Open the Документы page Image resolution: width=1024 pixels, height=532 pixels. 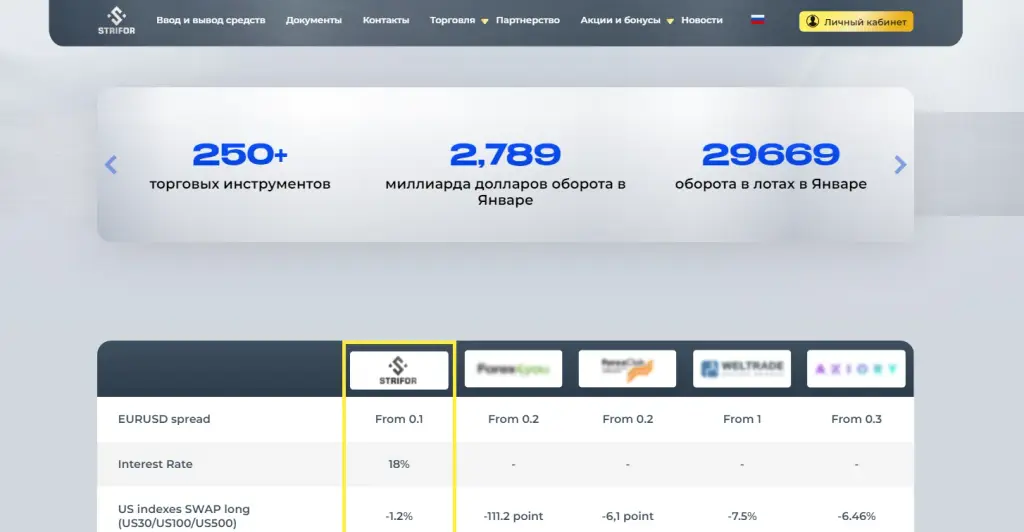313,20
